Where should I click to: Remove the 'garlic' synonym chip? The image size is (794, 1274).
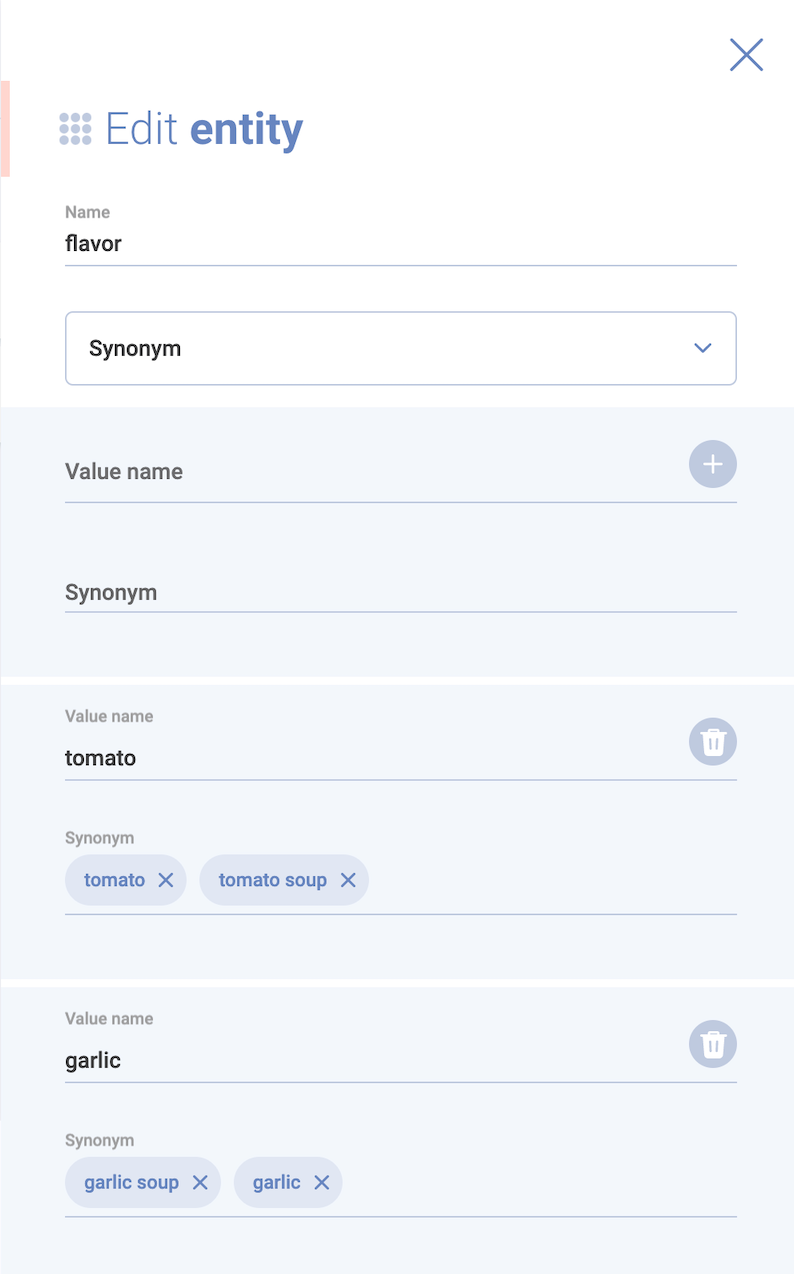pyautogui.click(x=321, y=1182)
